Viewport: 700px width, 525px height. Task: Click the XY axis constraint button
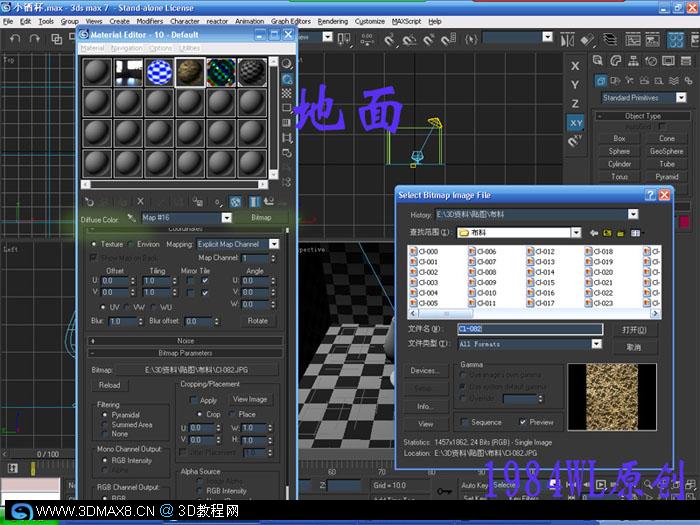pos(575,123)
